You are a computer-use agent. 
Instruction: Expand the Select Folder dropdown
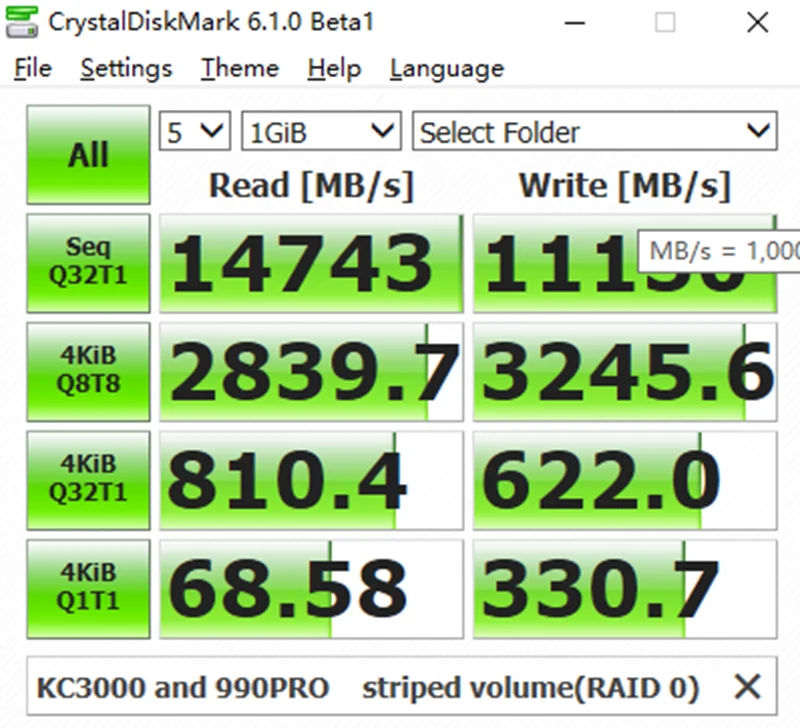(x=594, y=132)
